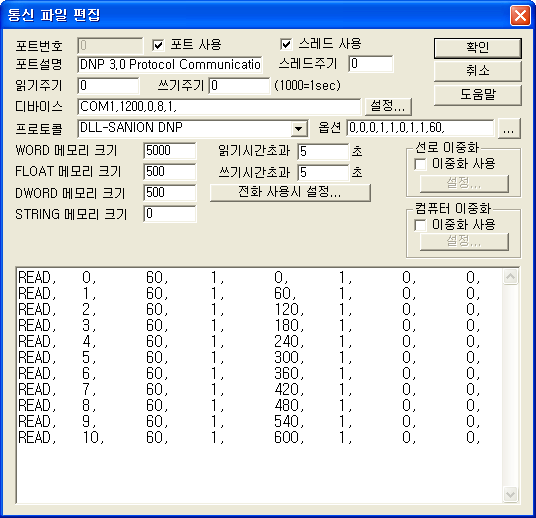Open device 설정... button next to COM1
The width and height of the screenshot is (536, 518).
388,106
